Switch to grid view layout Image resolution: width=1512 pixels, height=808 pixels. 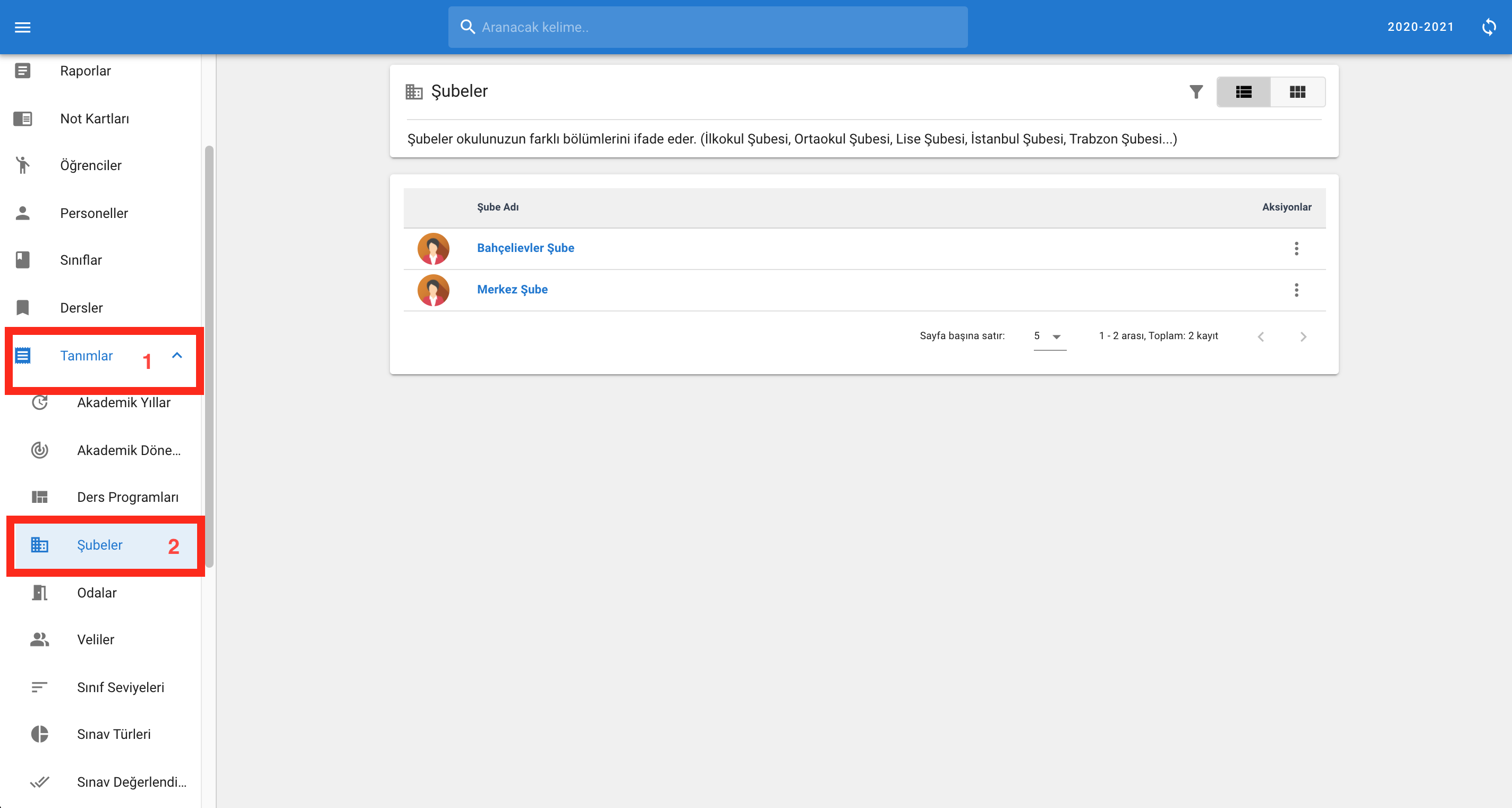pos(1297,92)
